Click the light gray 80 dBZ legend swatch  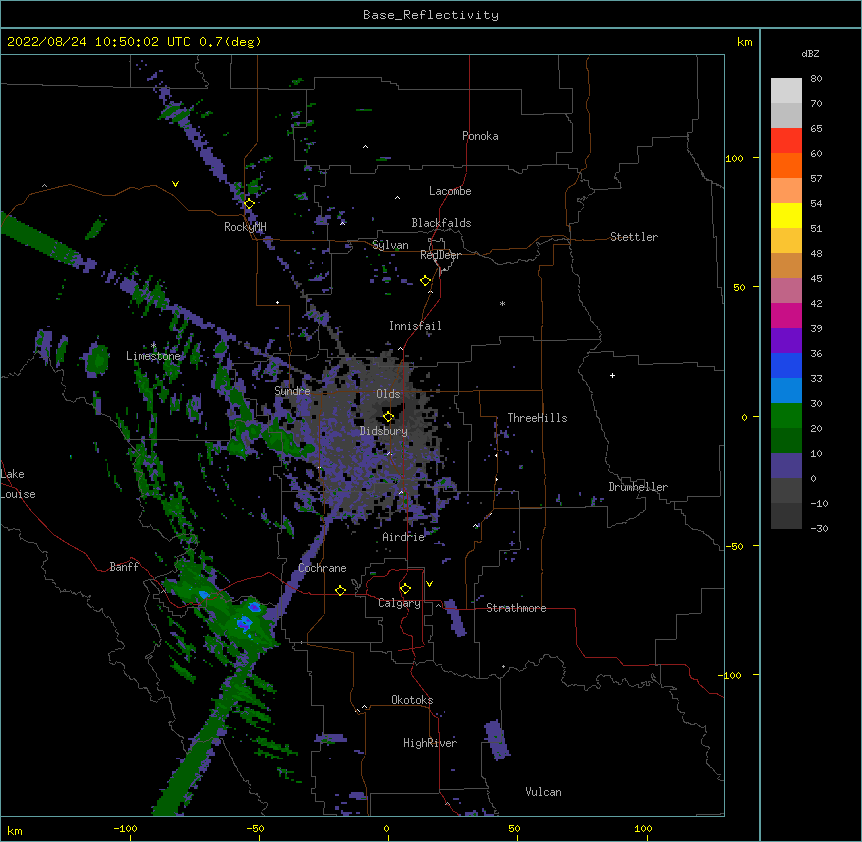pyautogui.click(x=786, y=91)
